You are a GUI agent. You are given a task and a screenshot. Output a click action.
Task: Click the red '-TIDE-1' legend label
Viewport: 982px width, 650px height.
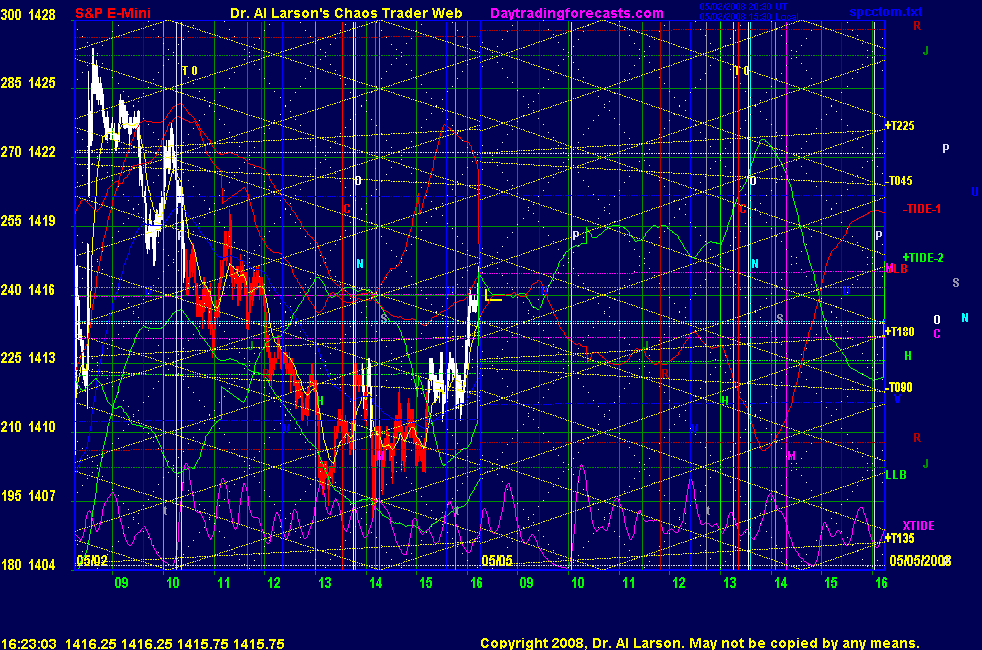tap(922, 209)
